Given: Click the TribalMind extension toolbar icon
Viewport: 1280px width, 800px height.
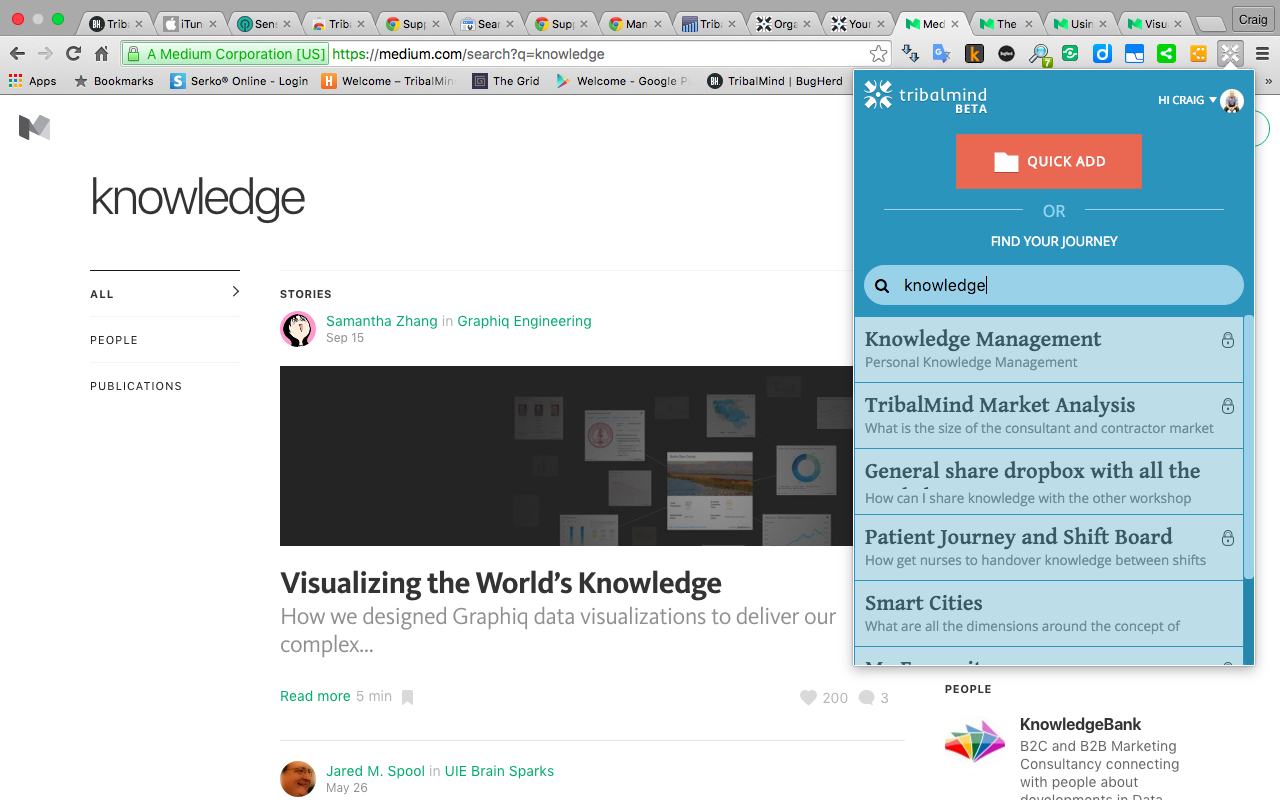Looking at the screenshot, I should (x=1230, y=54).
